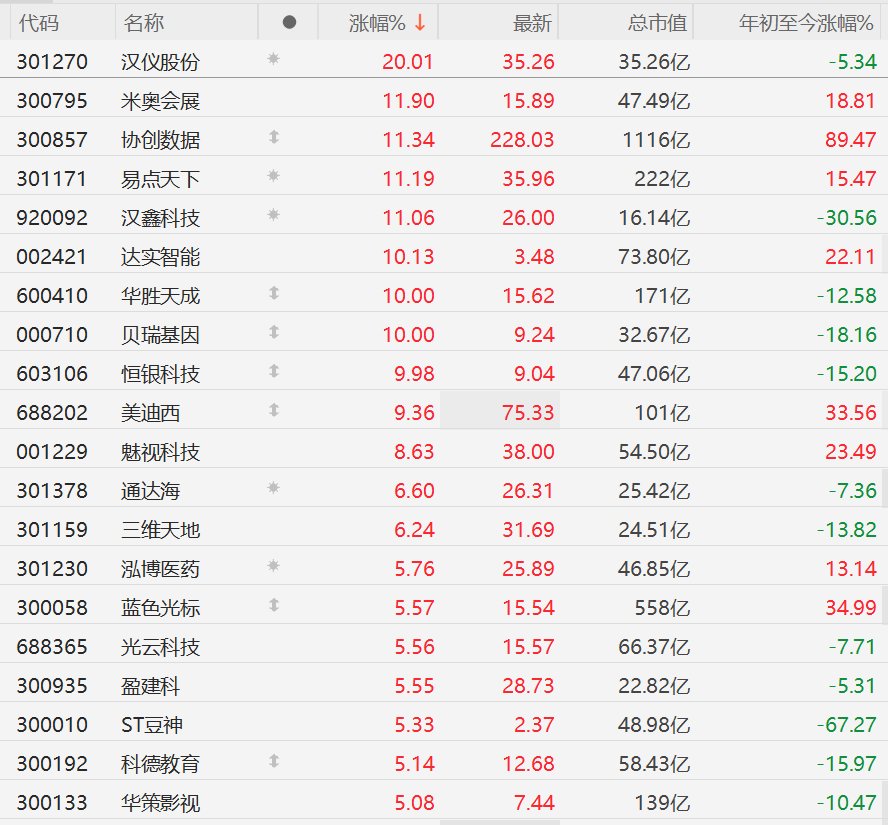The image size is (888, 825).
Task: Select stock name 通达海
Action: click(x=151, y=491)
